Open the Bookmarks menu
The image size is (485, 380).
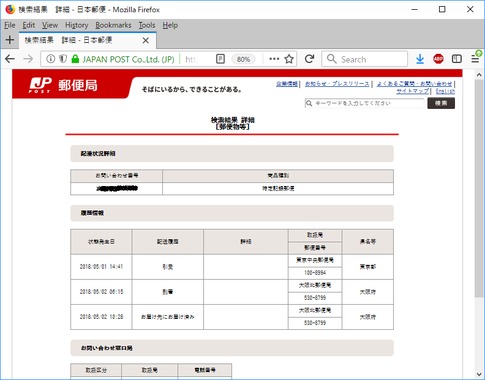point(113,25)
